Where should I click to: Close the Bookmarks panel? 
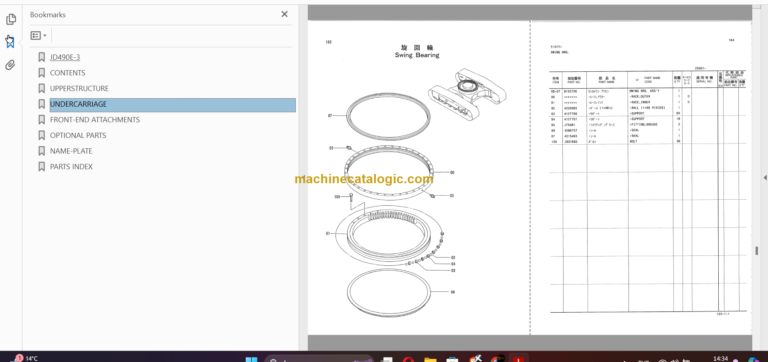(x=285, y=14)
